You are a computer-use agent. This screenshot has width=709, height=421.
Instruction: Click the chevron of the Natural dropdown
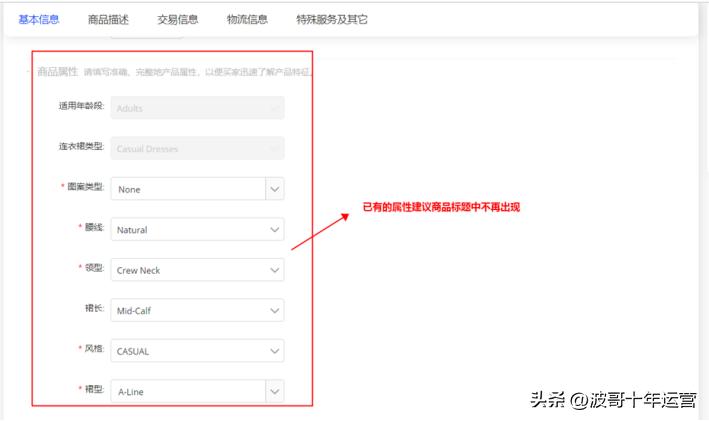click(x=274, y=230)
